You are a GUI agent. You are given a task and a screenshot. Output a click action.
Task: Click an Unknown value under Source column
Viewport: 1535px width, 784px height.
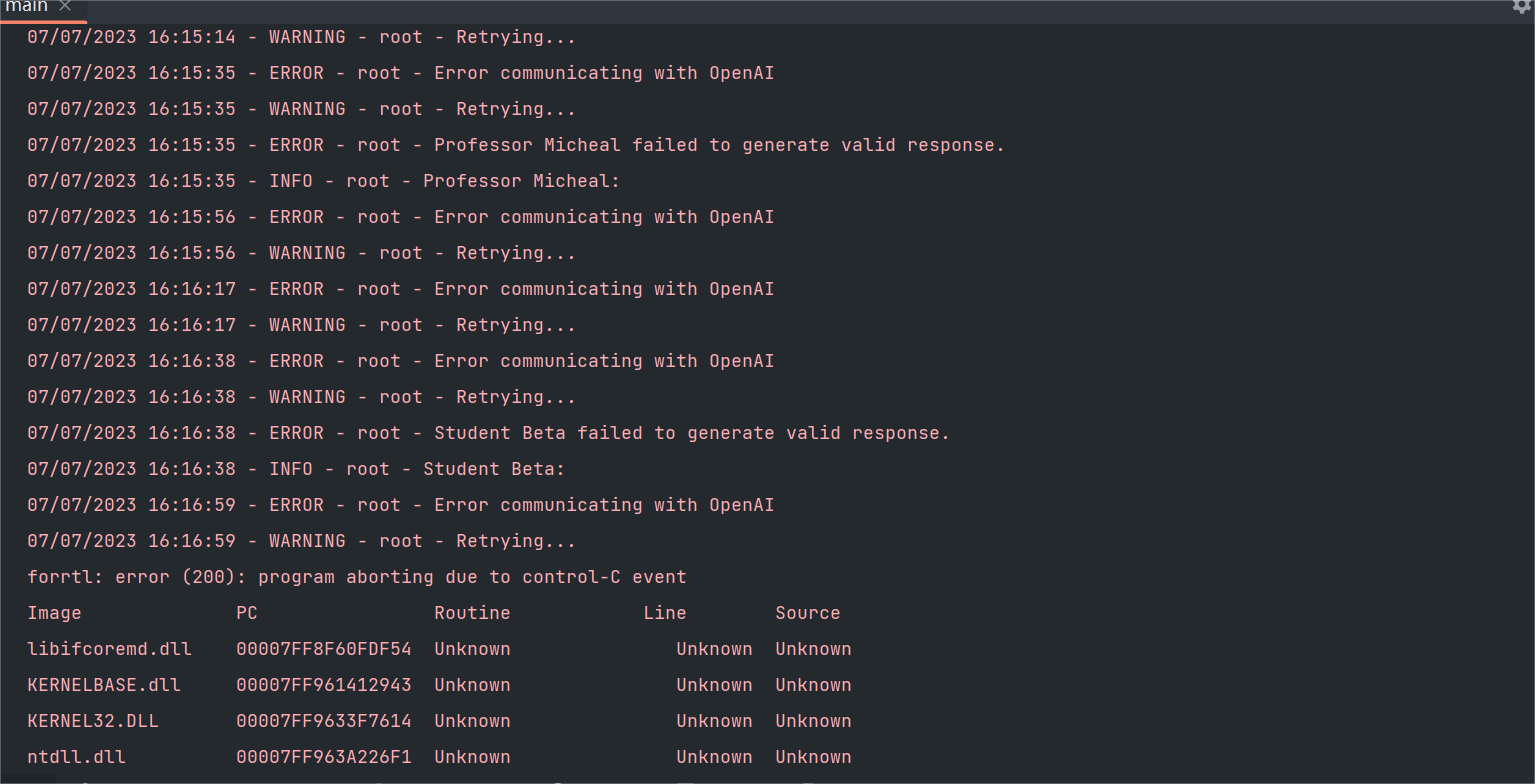[x=813, y=648]
